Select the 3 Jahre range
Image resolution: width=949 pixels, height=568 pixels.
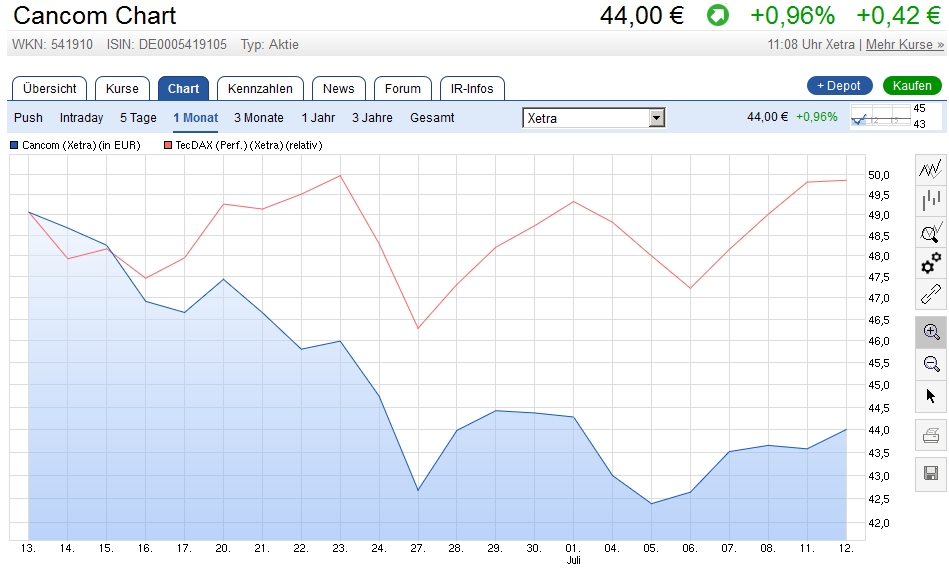tap(372, 117)
